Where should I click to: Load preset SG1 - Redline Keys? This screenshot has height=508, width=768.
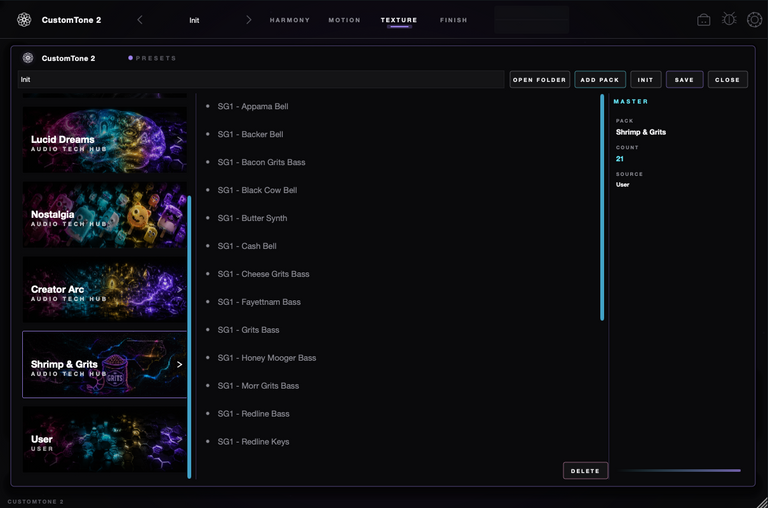point(253,441)
